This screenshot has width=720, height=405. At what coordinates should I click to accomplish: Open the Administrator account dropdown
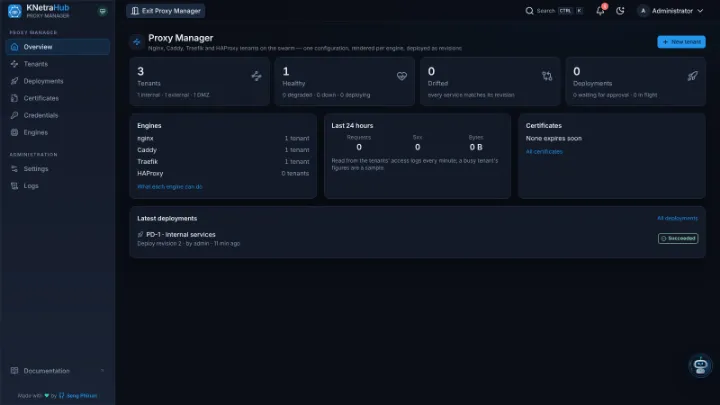coord(670,11)
